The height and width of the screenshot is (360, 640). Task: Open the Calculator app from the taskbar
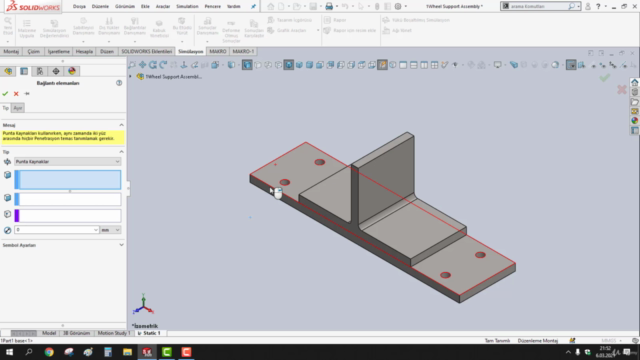[x=108, y=352]
